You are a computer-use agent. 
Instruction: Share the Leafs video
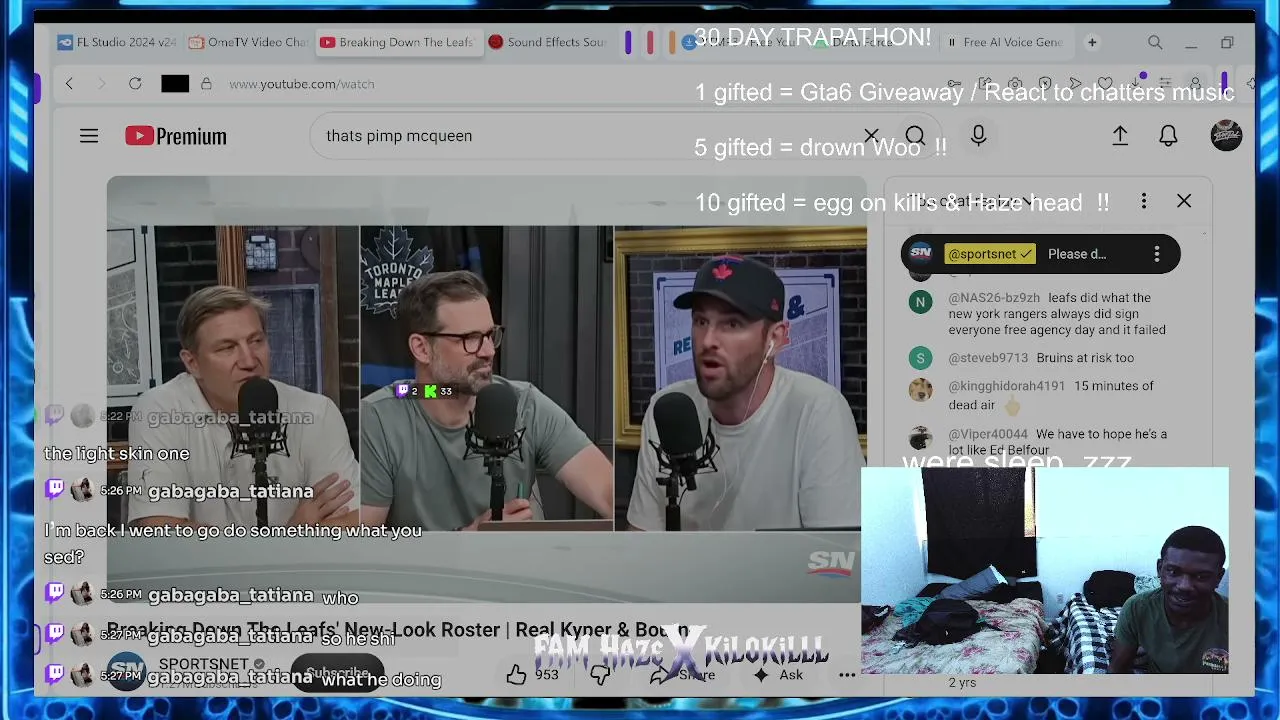[683, 675]
